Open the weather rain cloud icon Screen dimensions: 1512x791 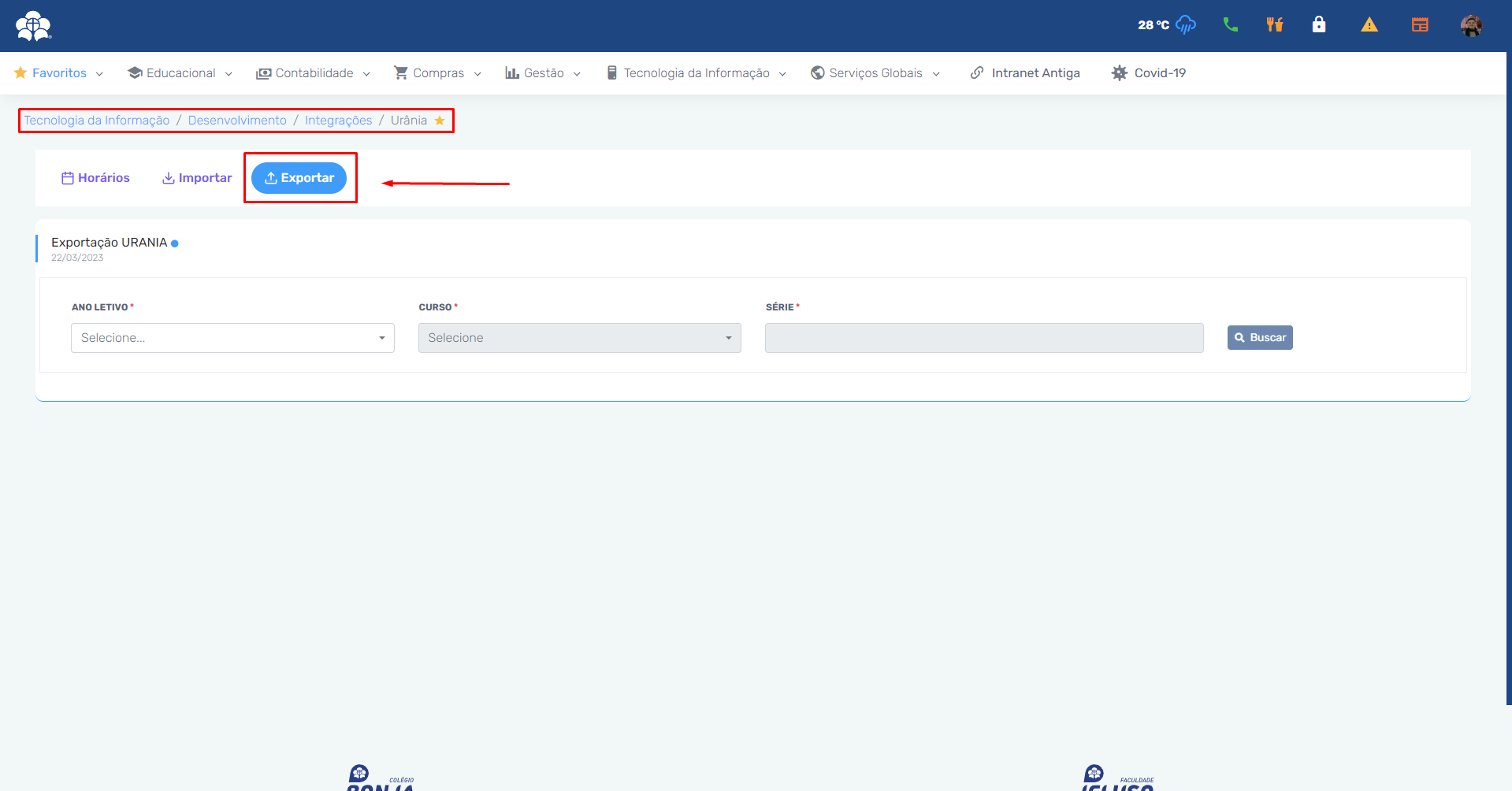[x=1185, y=25]
